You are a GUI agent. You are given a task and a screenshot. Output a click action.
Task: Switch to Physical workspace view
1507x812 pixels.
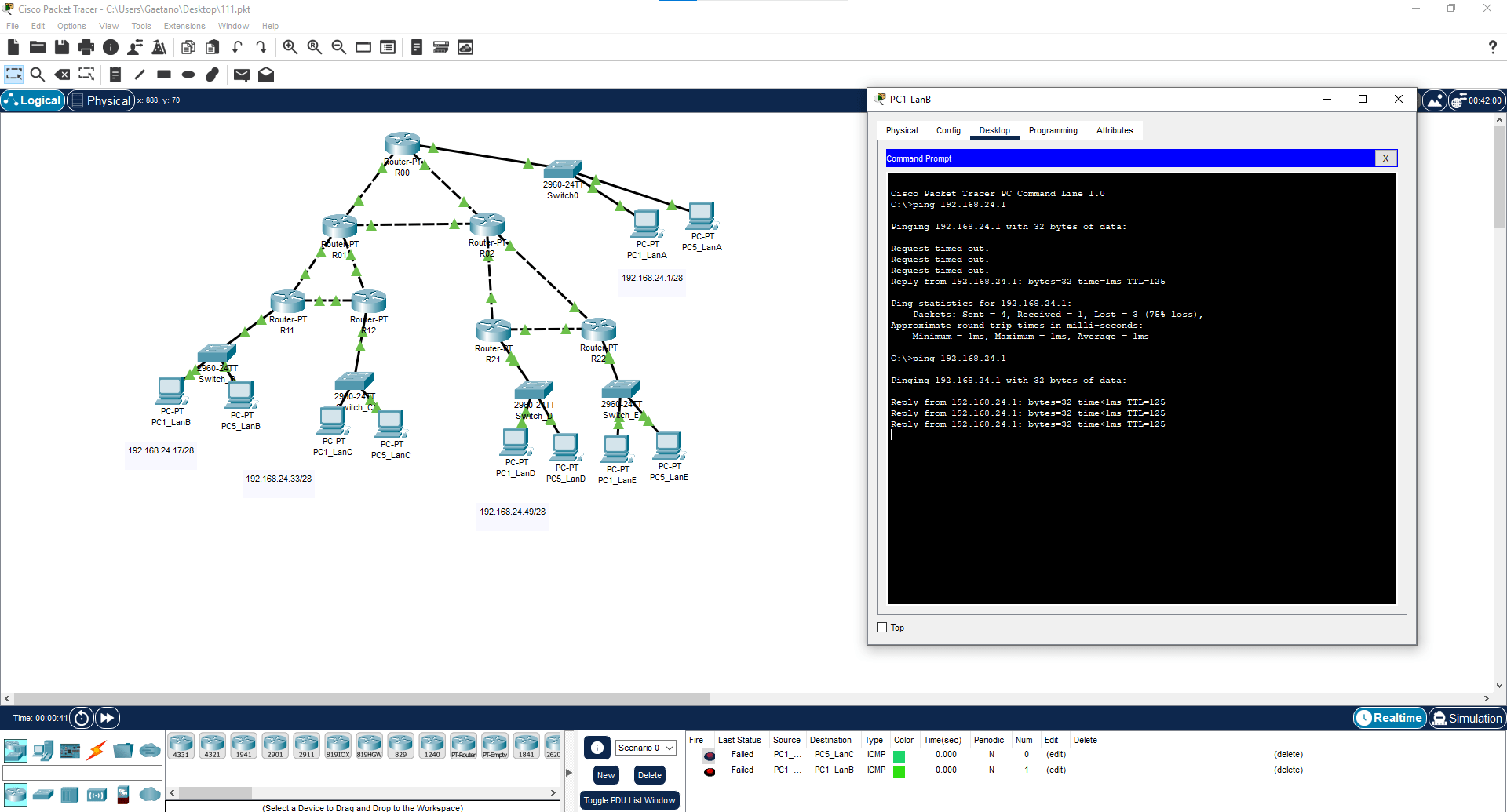[100, 100]
